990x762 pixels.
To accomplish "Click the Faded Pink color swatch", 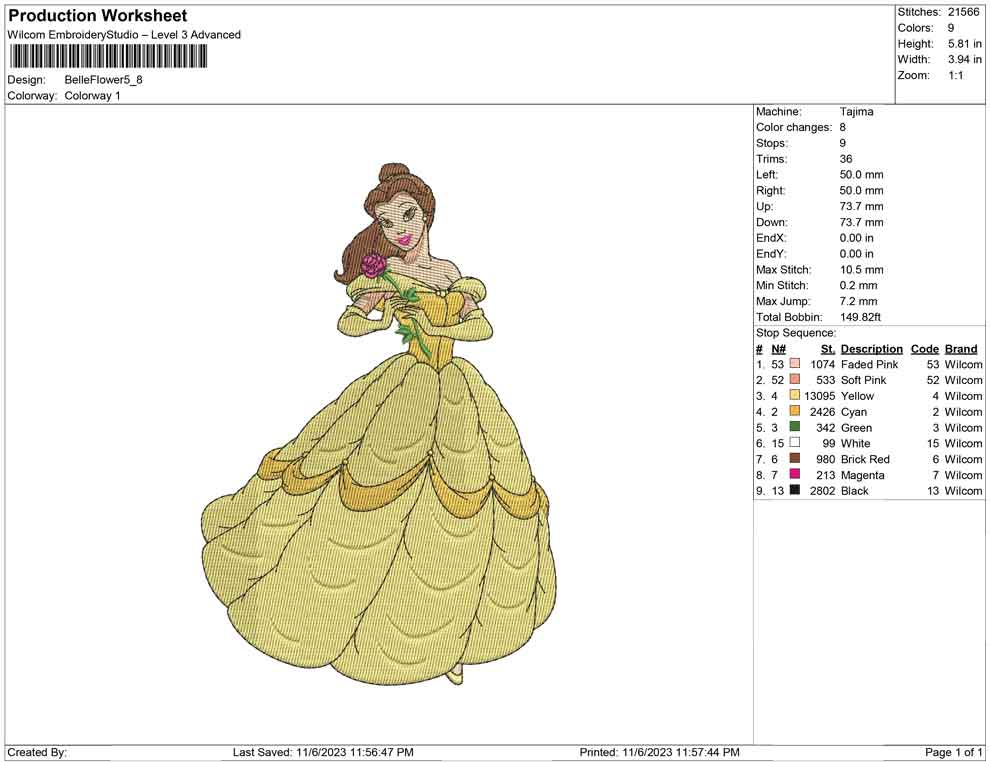I will pyautogui.click(x=795, y=365).
